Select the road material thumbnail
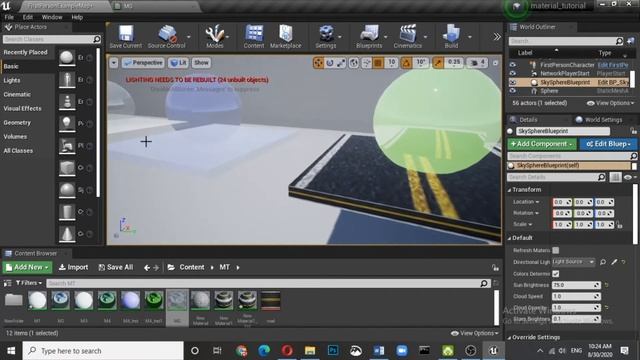Viewport: 640px width, 360px height. [x=271, y=301]
